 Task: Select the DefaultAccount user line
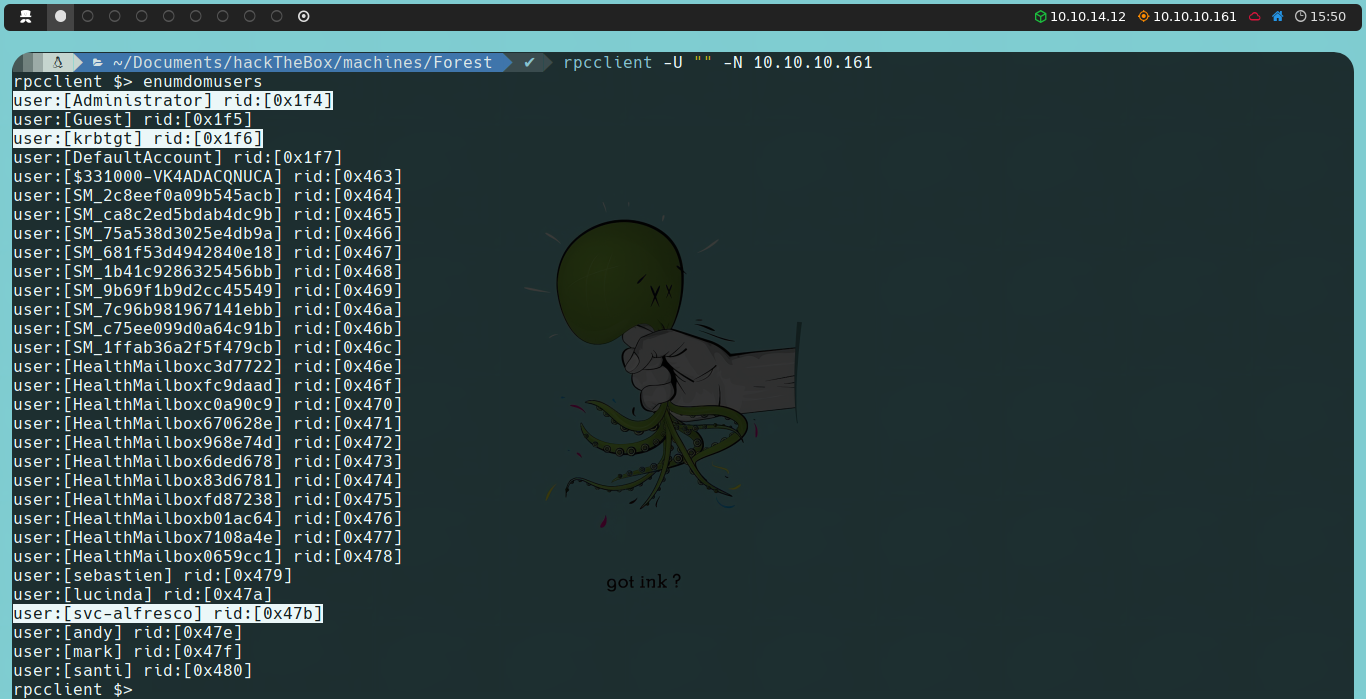coord(178,157)
